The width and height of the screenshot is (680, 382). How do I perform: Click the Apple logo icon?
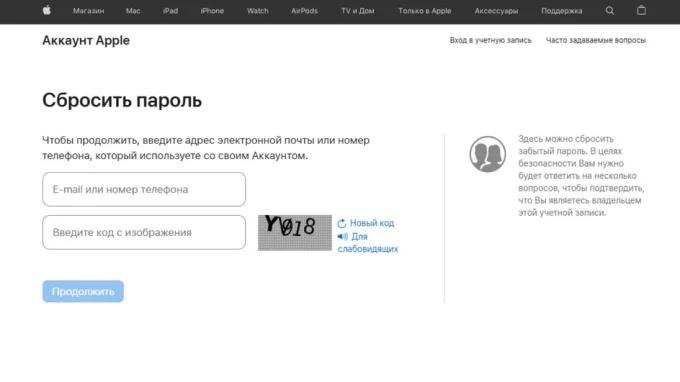pos(47,10)
